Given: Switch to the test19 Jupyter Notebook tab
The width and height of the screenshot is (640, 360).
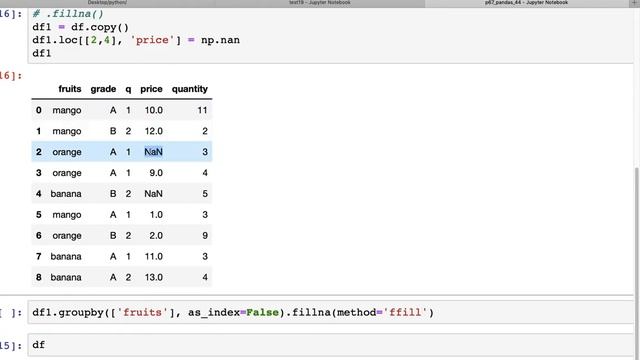Looking at the screenshot, I should (x=320, y=3).
